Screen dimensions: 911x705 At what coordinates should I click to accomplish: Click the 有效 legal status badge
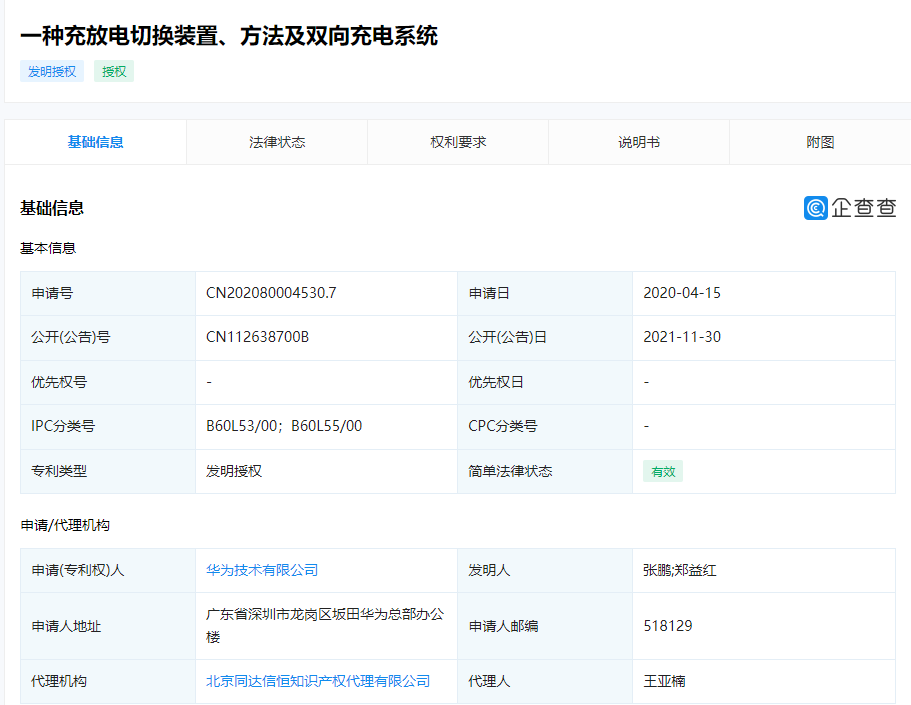[663, 472]
